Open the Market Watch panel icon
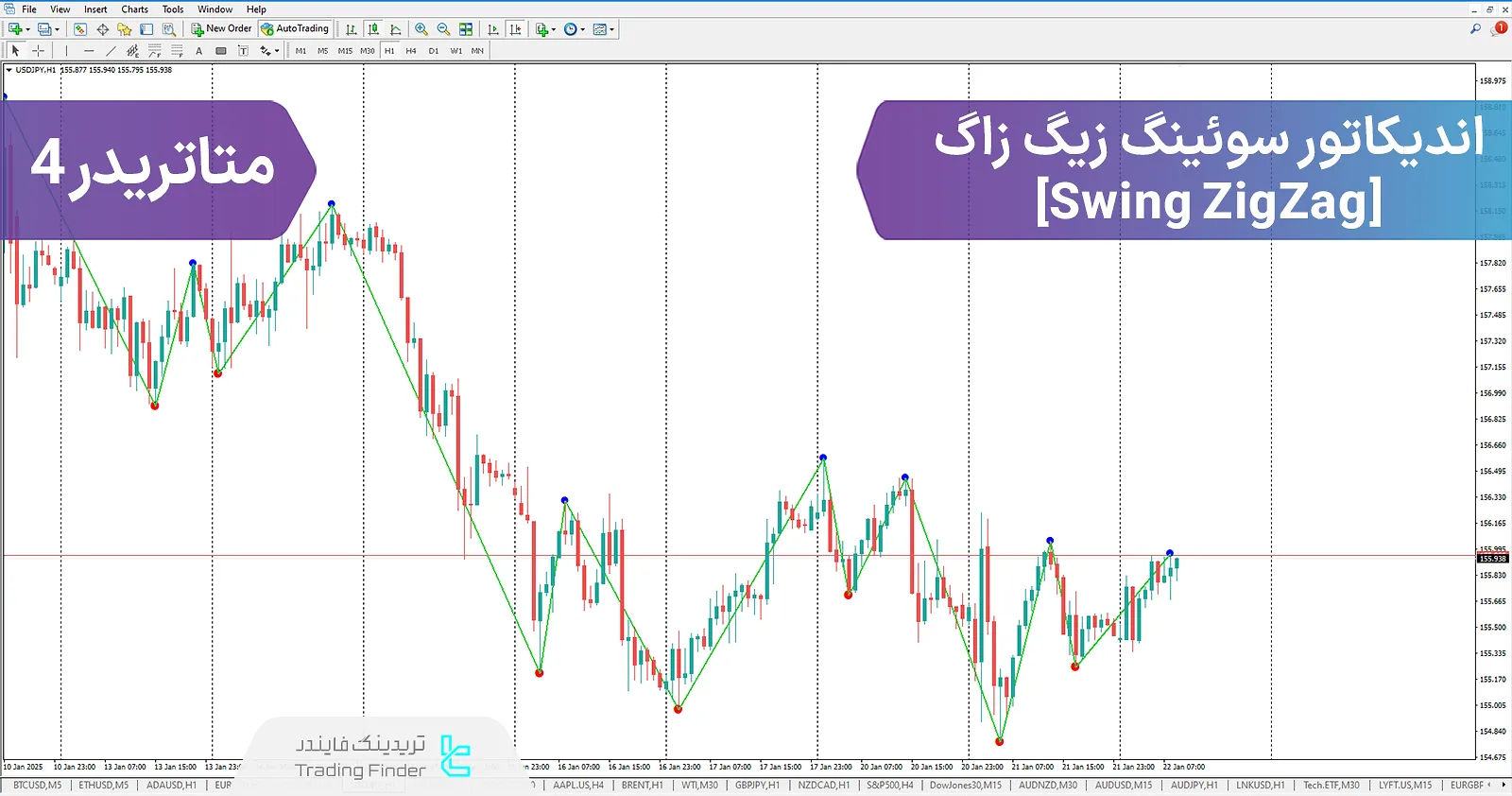This screenshot has height=796, width=1512. (x=80, y=29)
